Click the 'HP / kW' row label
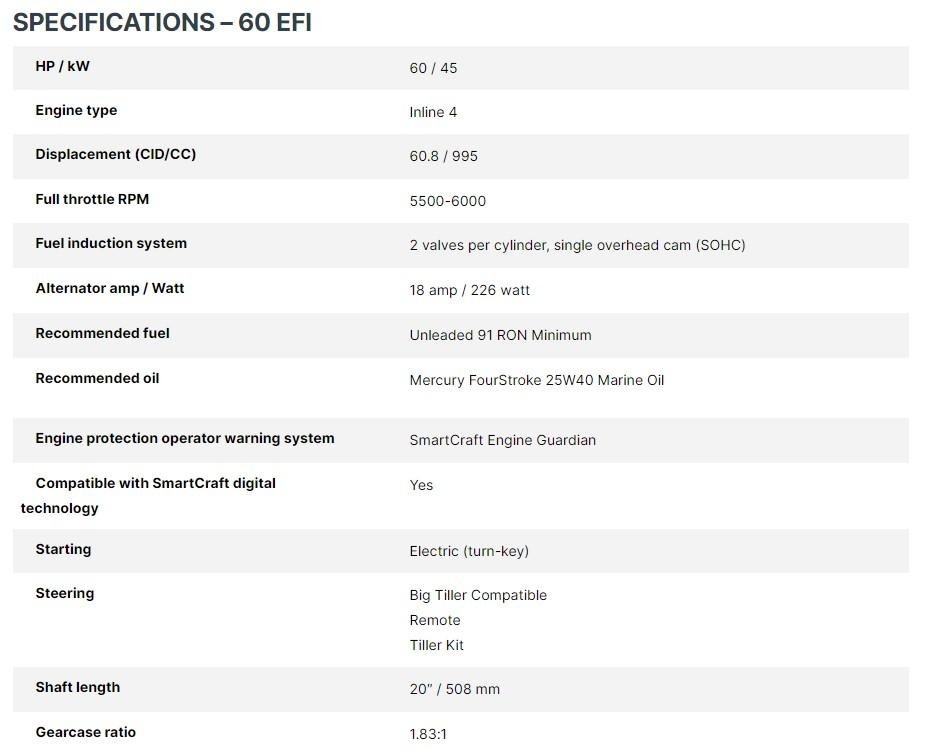The image size is (940, 755). pos(62,66)
